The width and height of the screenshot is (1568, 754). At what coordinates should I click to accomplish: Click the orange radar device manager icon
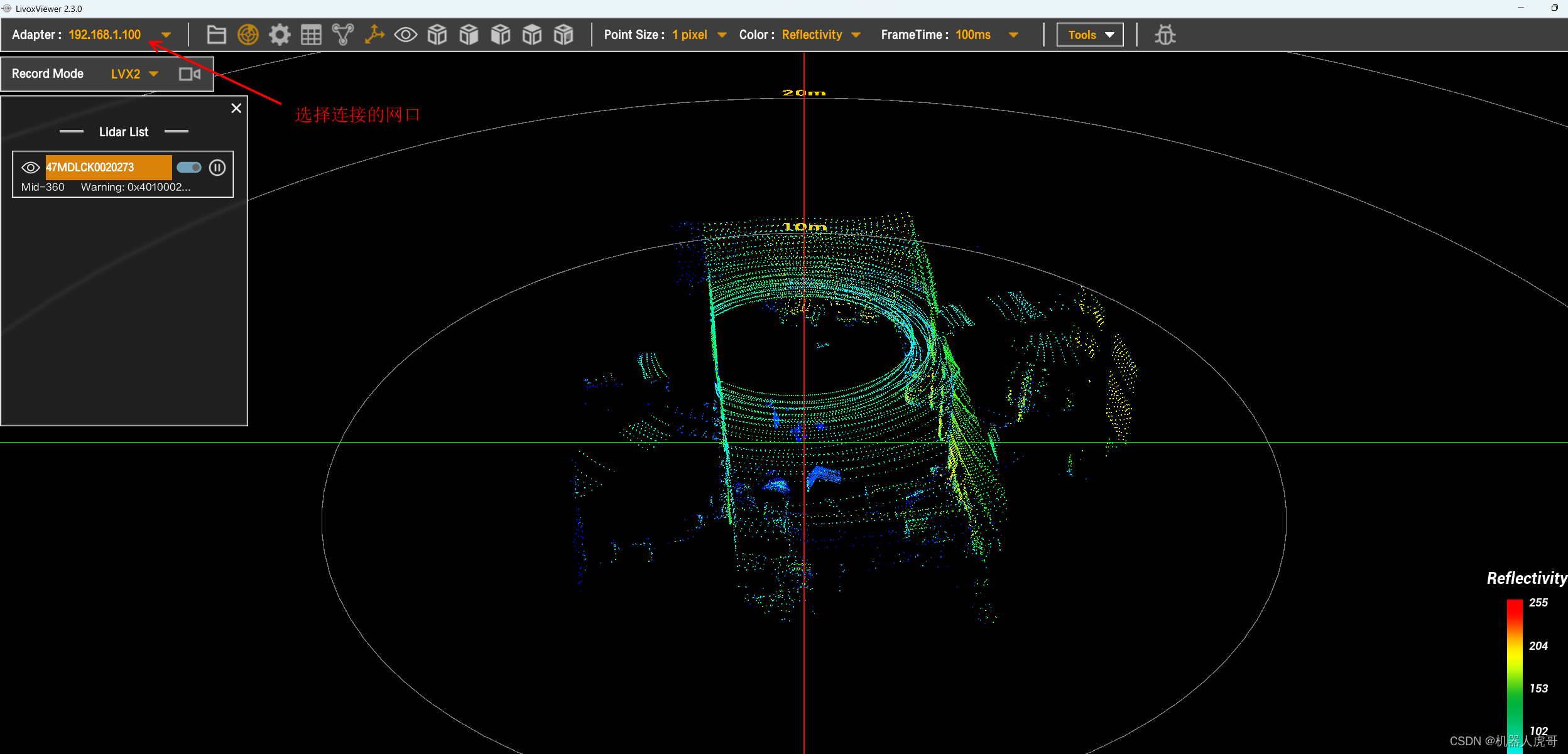coord(248,35)
